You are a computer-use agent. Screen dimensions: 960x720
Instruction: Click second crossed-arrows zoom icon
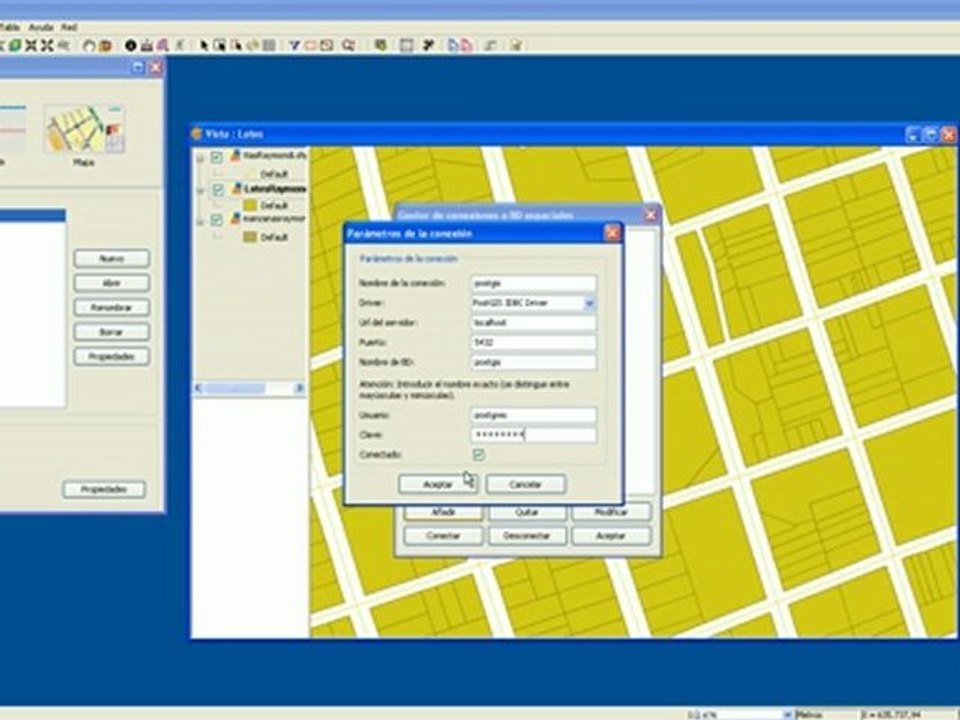[x=47, y=45]
